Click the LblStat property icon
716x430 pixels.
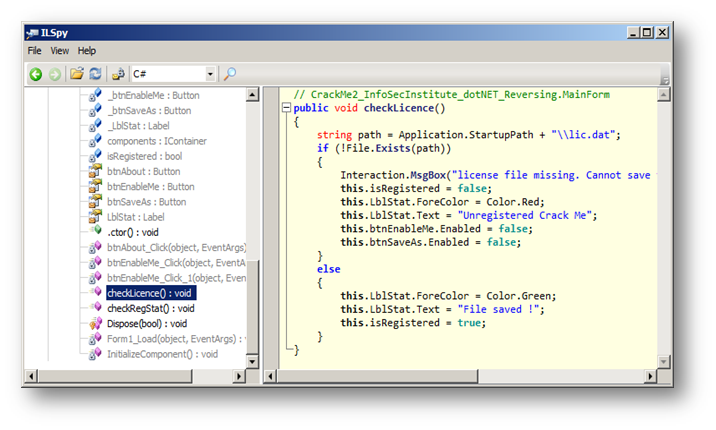[95, 216]
